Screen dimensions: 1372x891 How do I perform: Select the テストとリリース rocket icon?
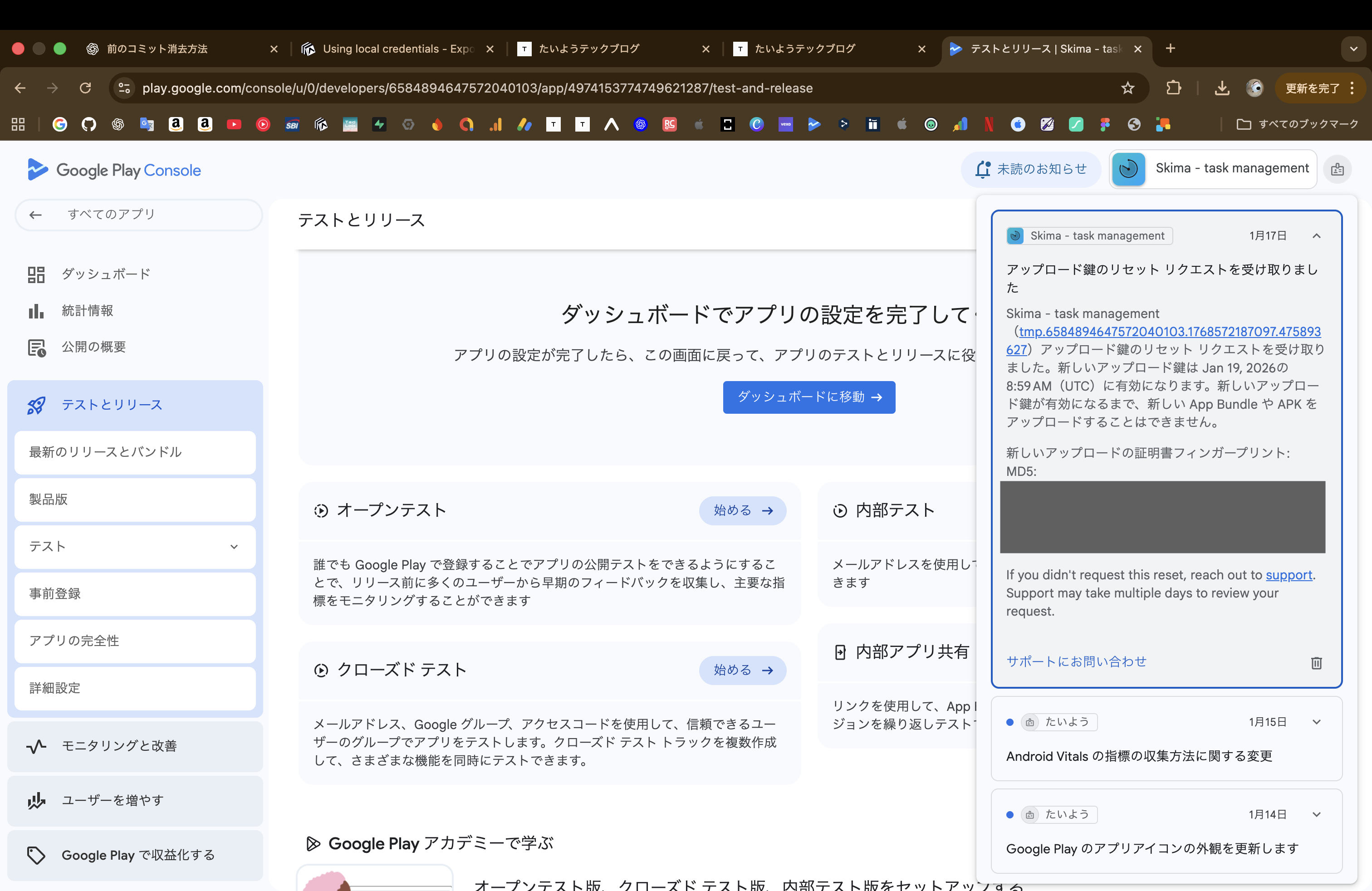(x=36, y=405)
